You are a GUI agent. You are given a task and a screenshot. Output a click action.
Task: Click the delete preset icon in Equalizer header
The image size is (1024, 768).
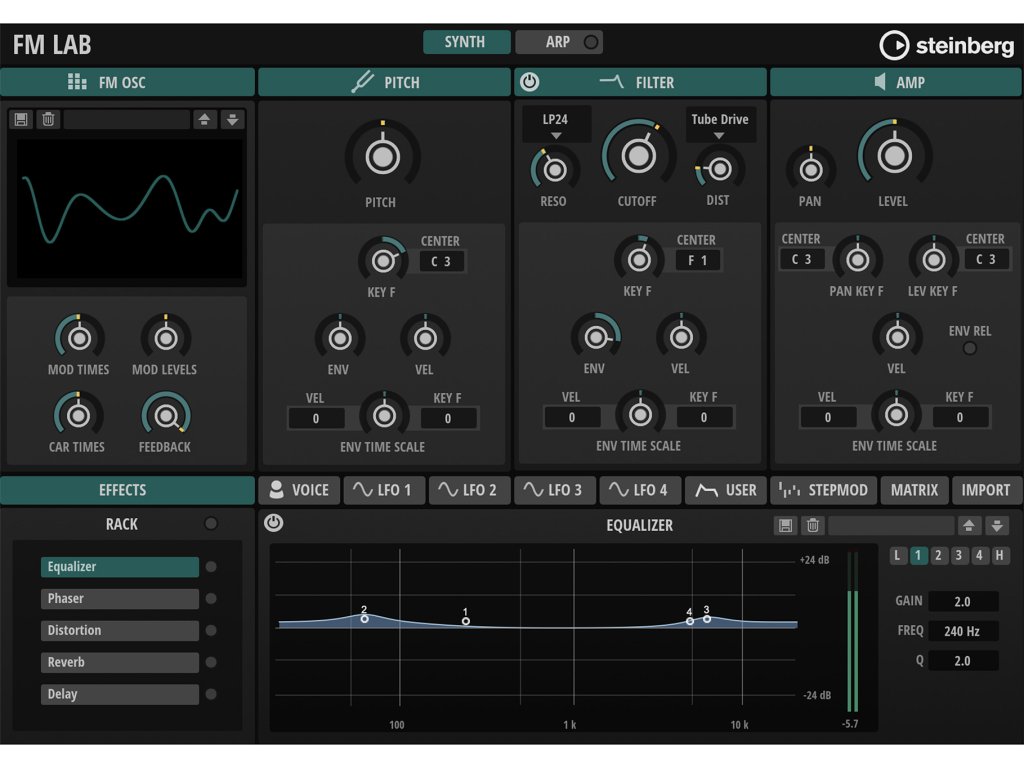tap(813, 525)
